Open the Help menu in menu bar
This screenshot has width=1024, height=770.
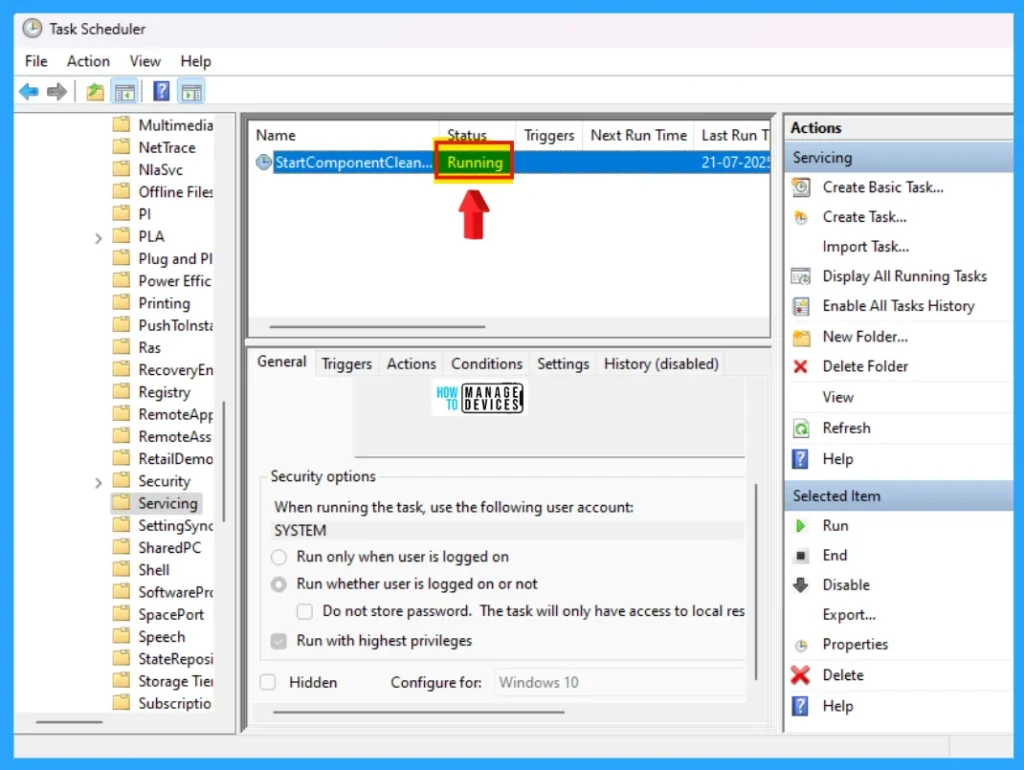(x=196, y=61)
